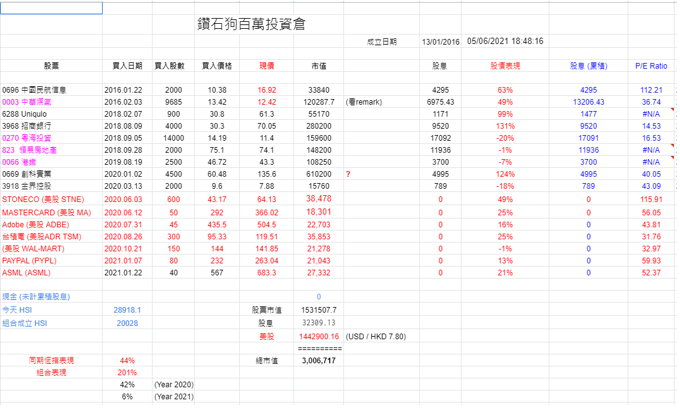The image size is (680, 411).
Task: Select the Adobe (美股 ADBE) cell
Action: (36, 225)
